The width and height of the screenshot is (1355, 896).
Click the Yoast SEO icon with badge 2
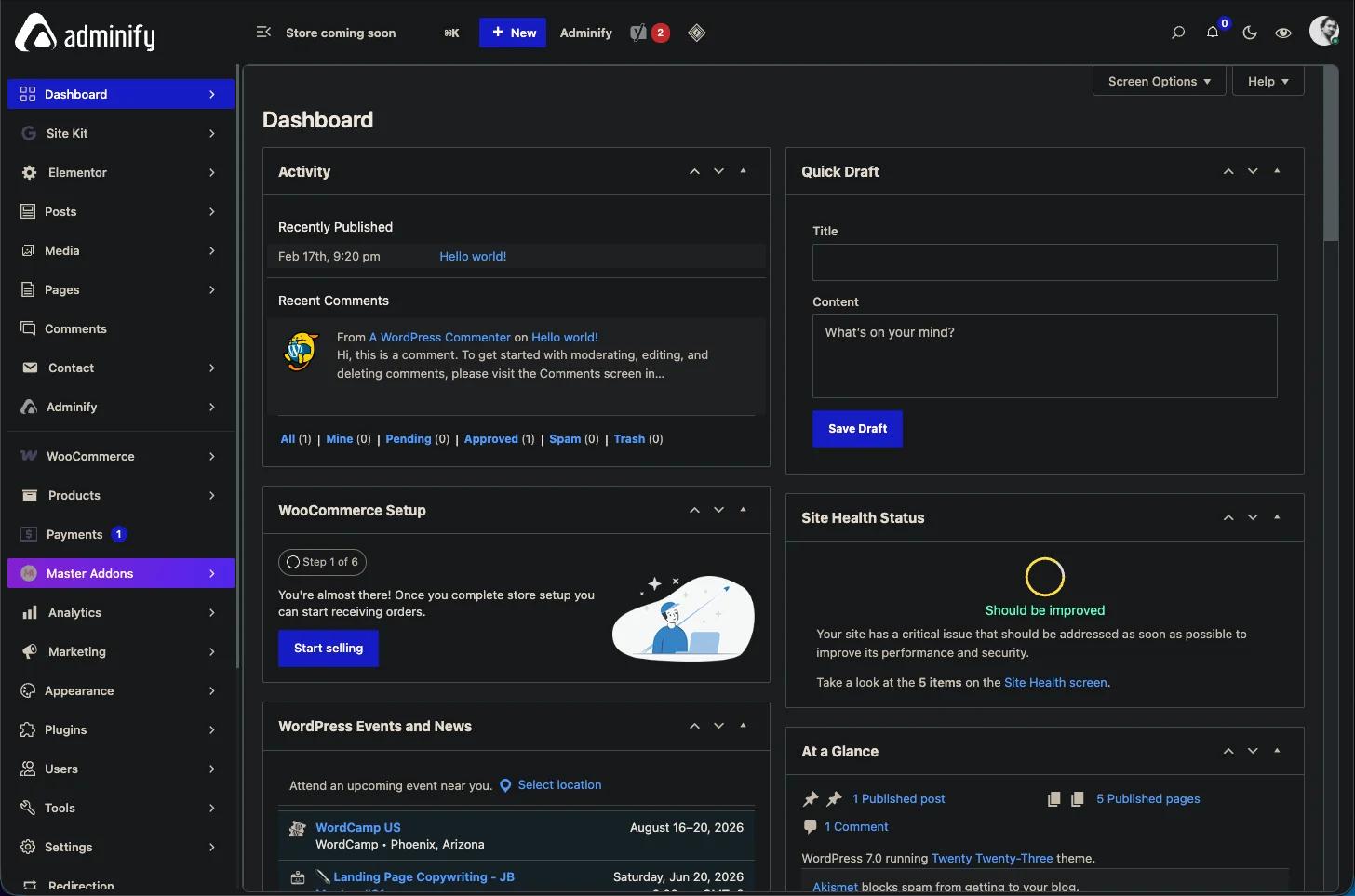(650, 33)
